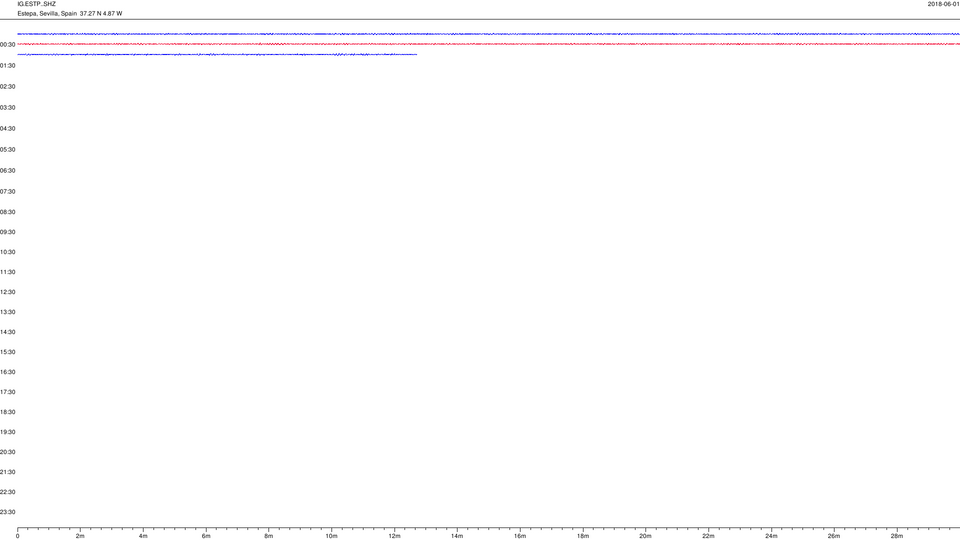This screenshot has height=540, width=960.
Task: Click the 20:30 time row label
Action: 7,452
